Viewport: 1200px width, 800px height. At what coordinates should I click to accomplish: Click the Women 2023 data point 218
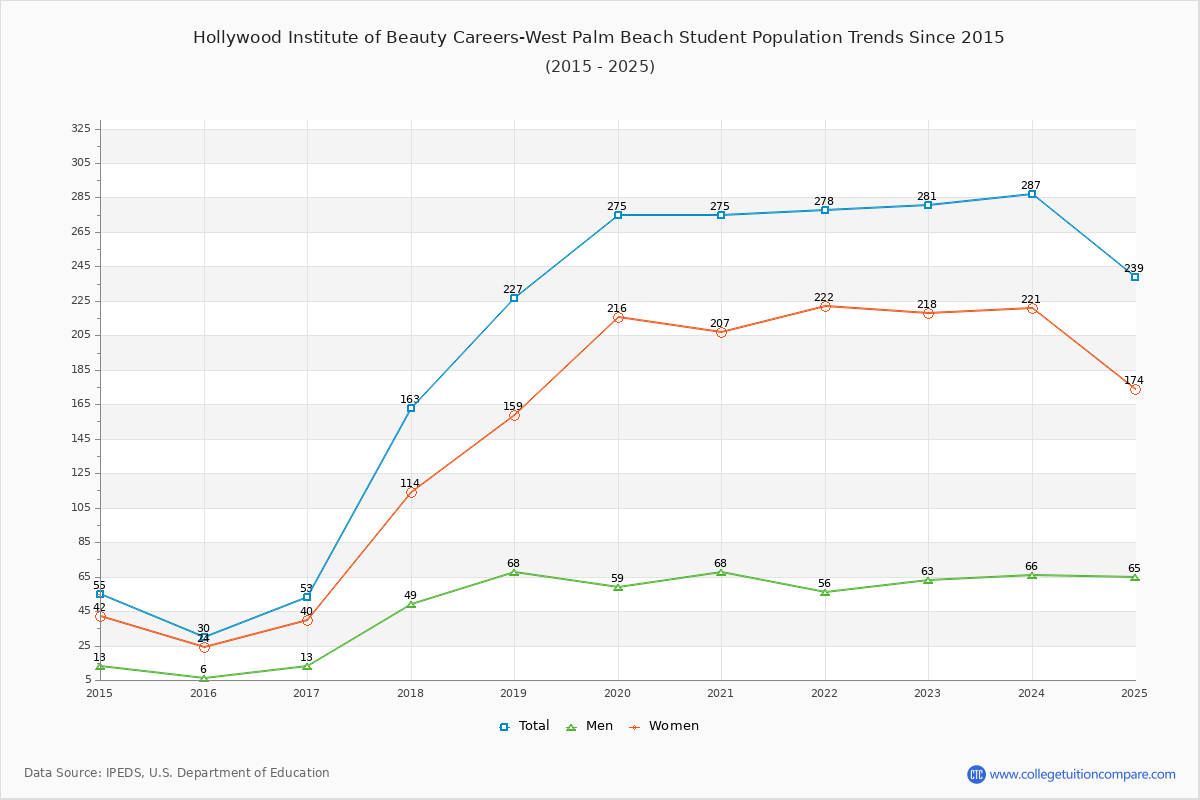tap(928, 313)
